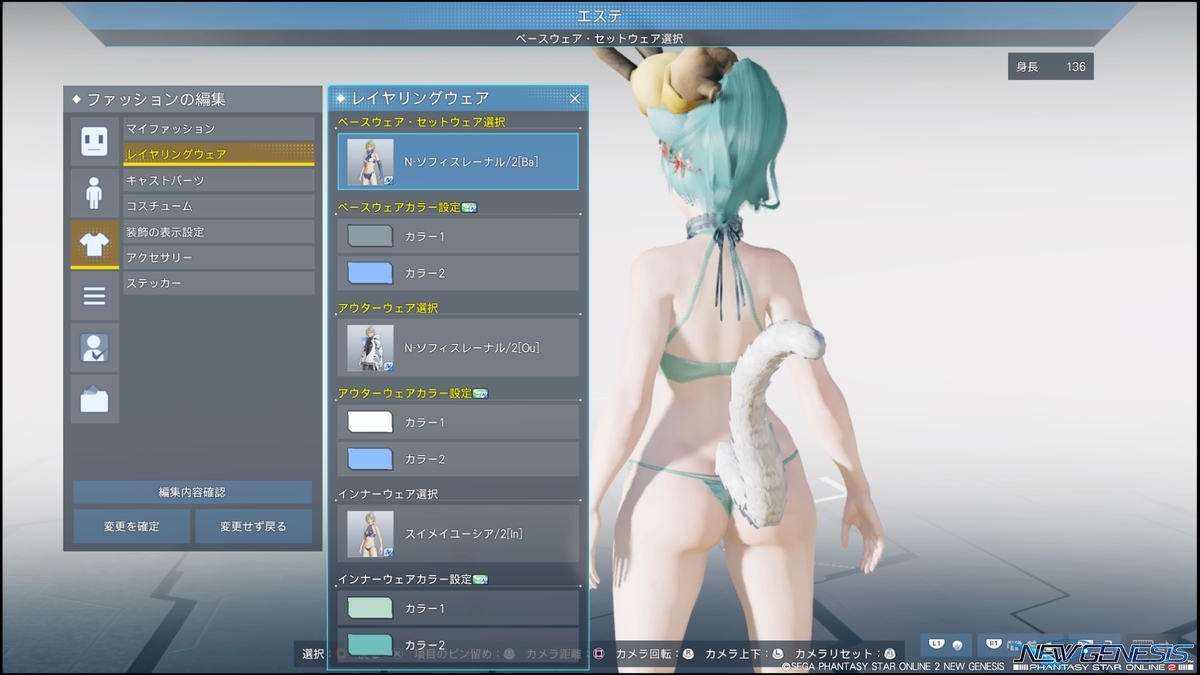The image size is (1200, 675).
Task: Click badge icon beside ベースウェアカラー設定
Action: click(469, 207)
